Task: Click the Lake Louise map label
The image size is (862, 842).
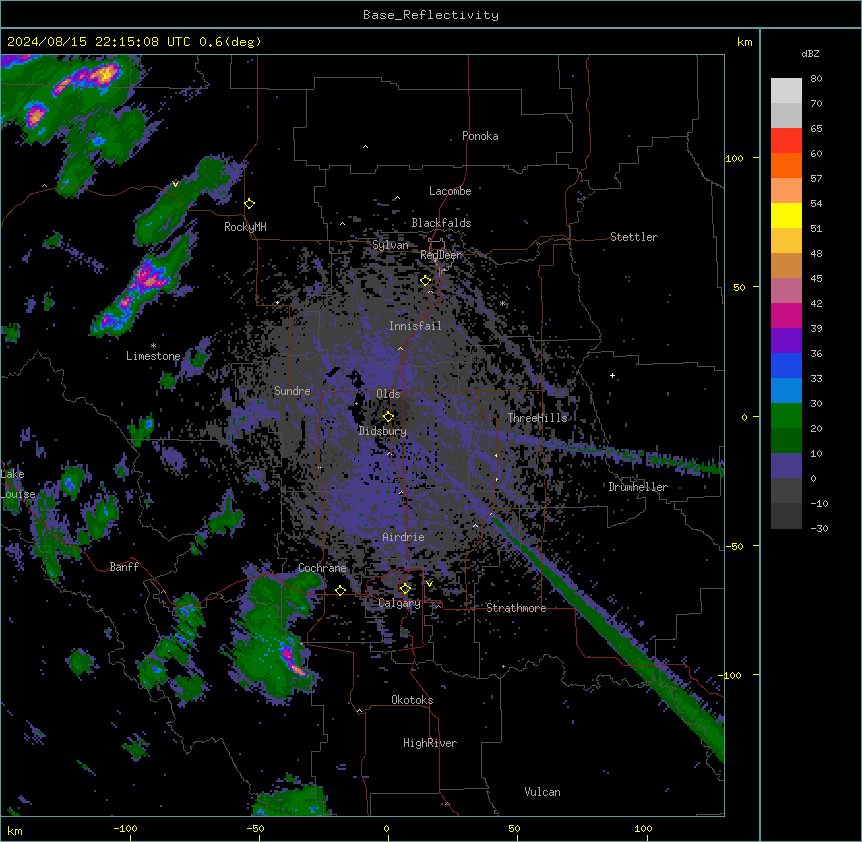Action: 17,484
